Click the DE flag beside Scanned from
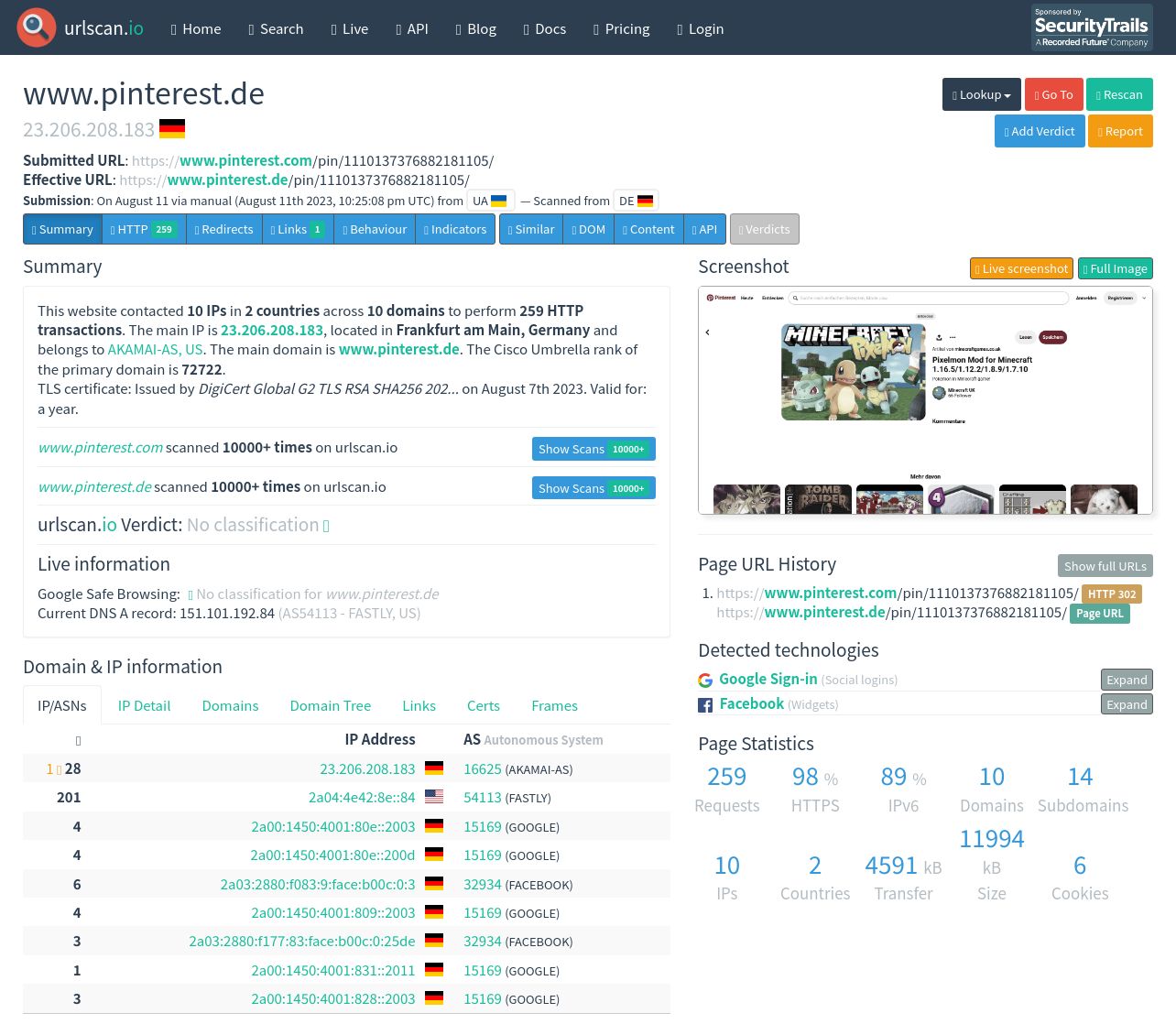The image size is (1176, 1024). (x=646, y=201)
